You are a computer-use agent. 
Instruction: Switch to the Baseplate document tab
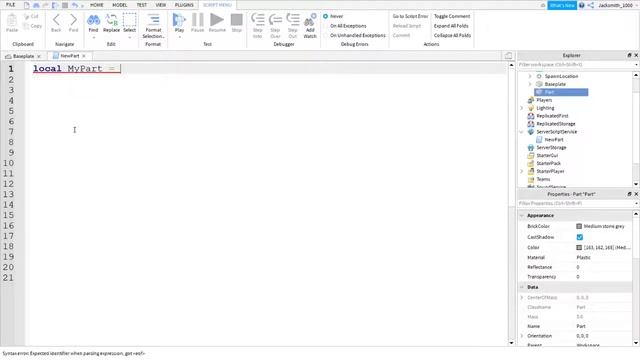(x=23, y=56)
